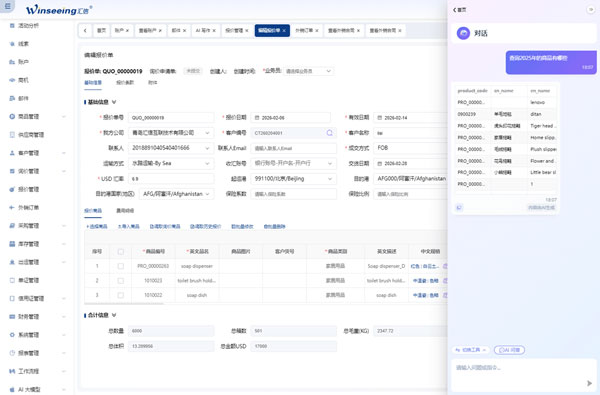Open 线索 from the sidebar
Image resolution: width=600 pixels, height=395 pixels.
(23, 44)
